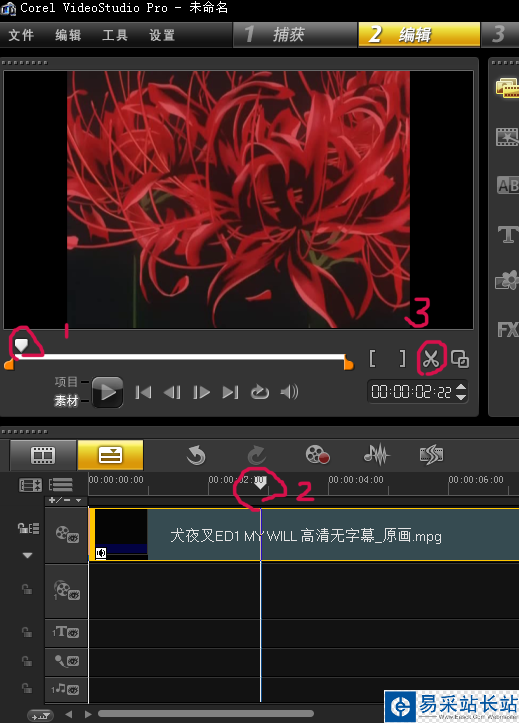Click the scissors split clip button
The image size is (519, 723).
(431, 358)
